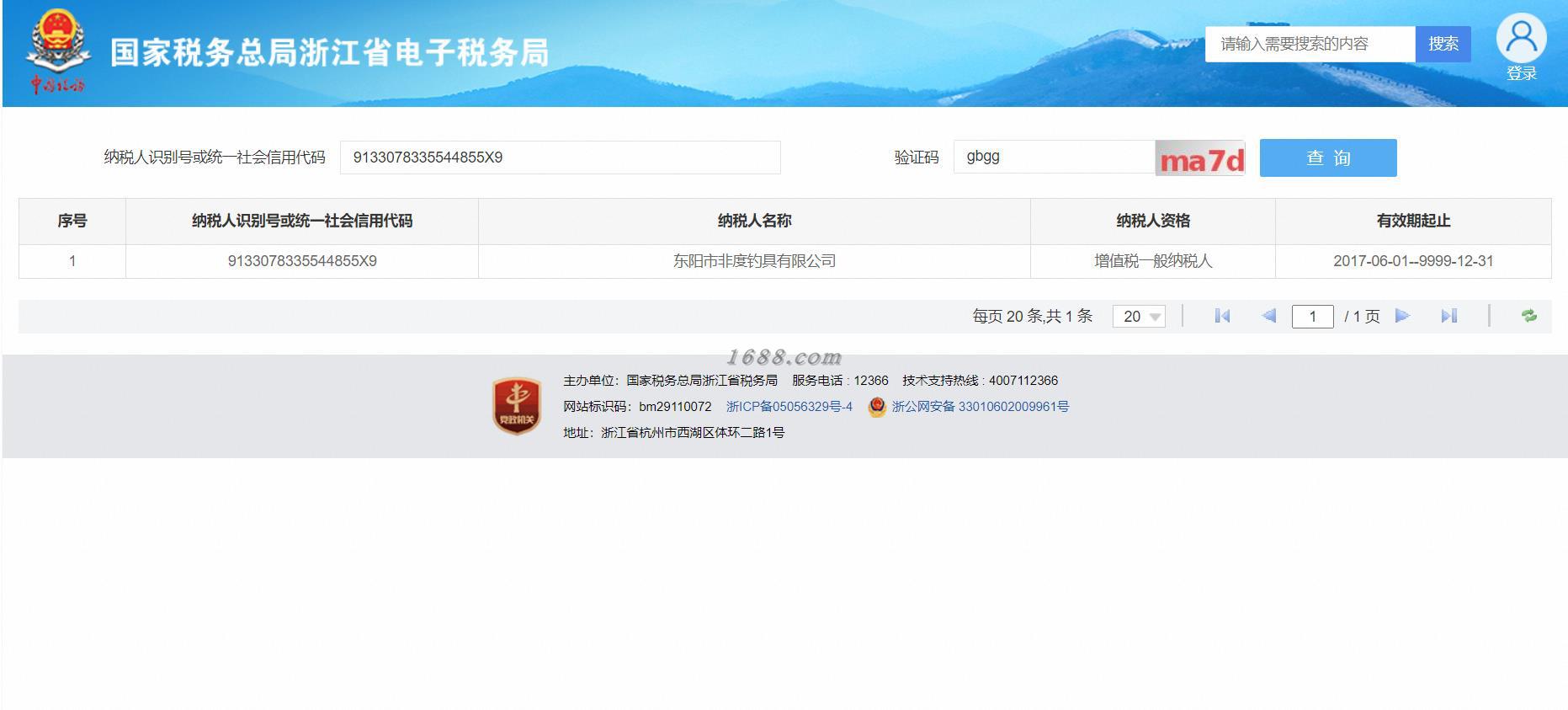Select cell 增值税一般纳税人
This screenshot has height=710, width=1568.
pyautogui.click(x=1153, y=261)
